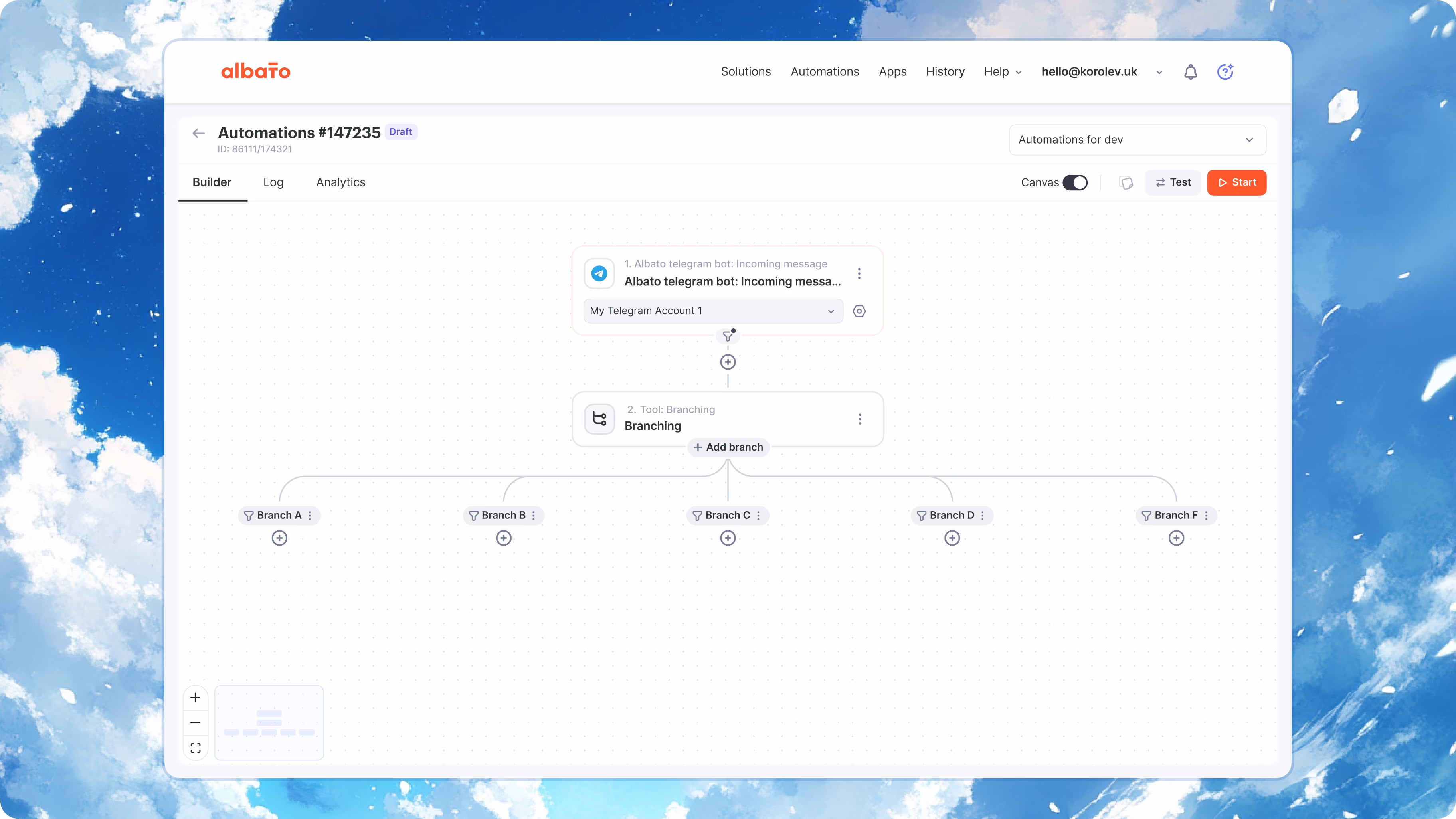Click the filter icon below Telegram step
Image resolution: width=1456 pixels, height=819 pixels.
[728, 336]
